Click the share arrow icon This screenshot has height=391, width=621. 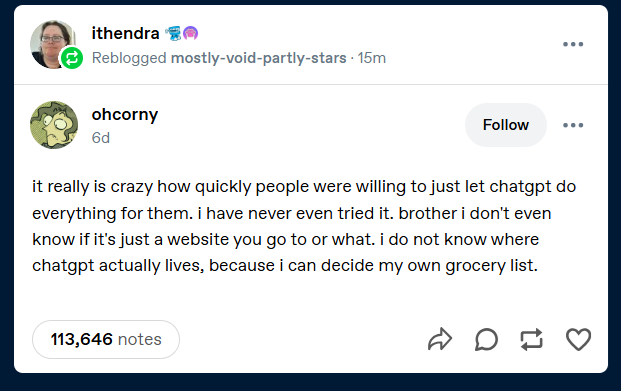[x=440, y=340]
